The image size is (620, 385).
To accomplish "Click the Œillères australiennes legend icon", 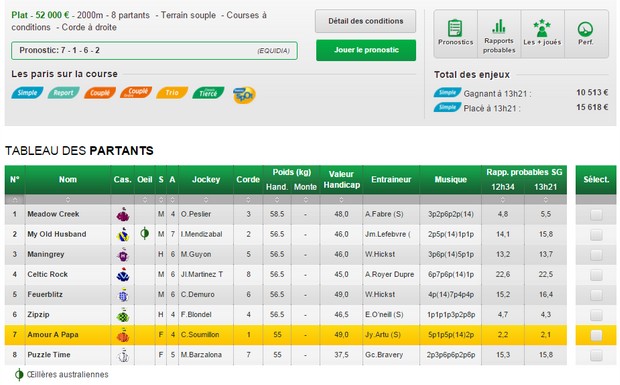I will tap(19, 374).
